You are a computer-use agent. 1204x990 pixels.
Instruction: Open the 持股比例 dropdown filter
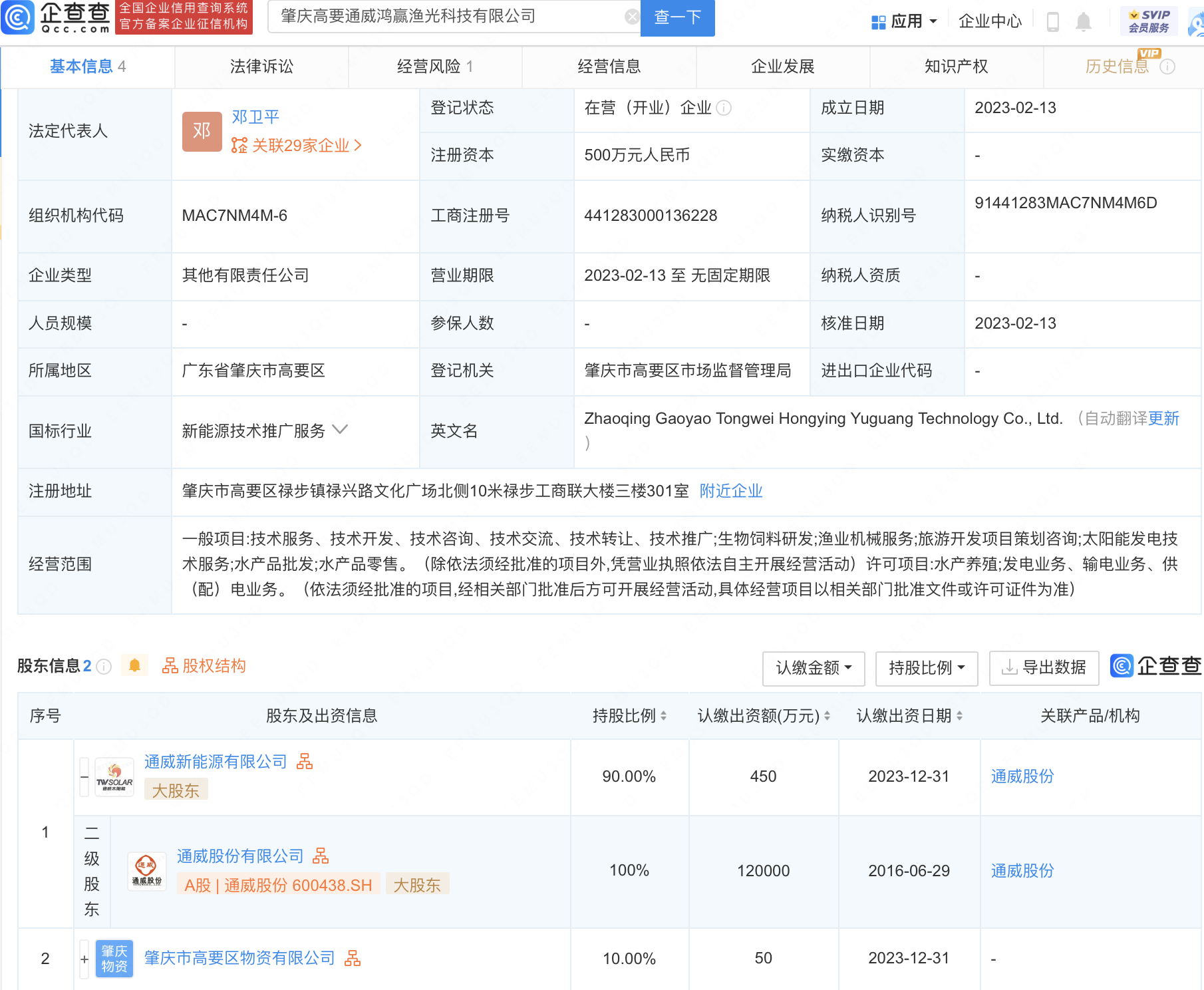click(926, 668)
